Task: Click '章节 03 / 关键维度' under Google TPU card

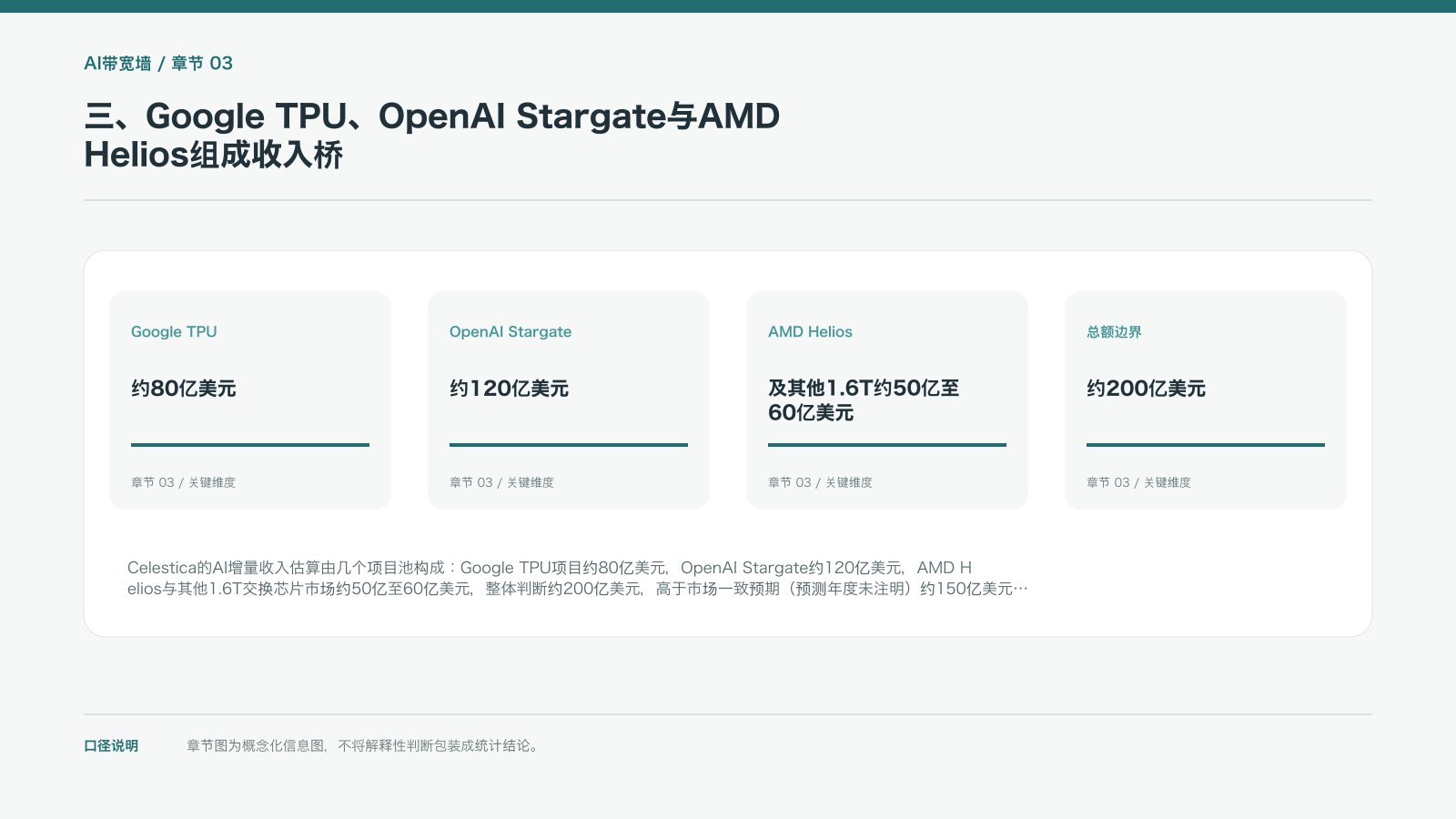Action: [183, 482]
